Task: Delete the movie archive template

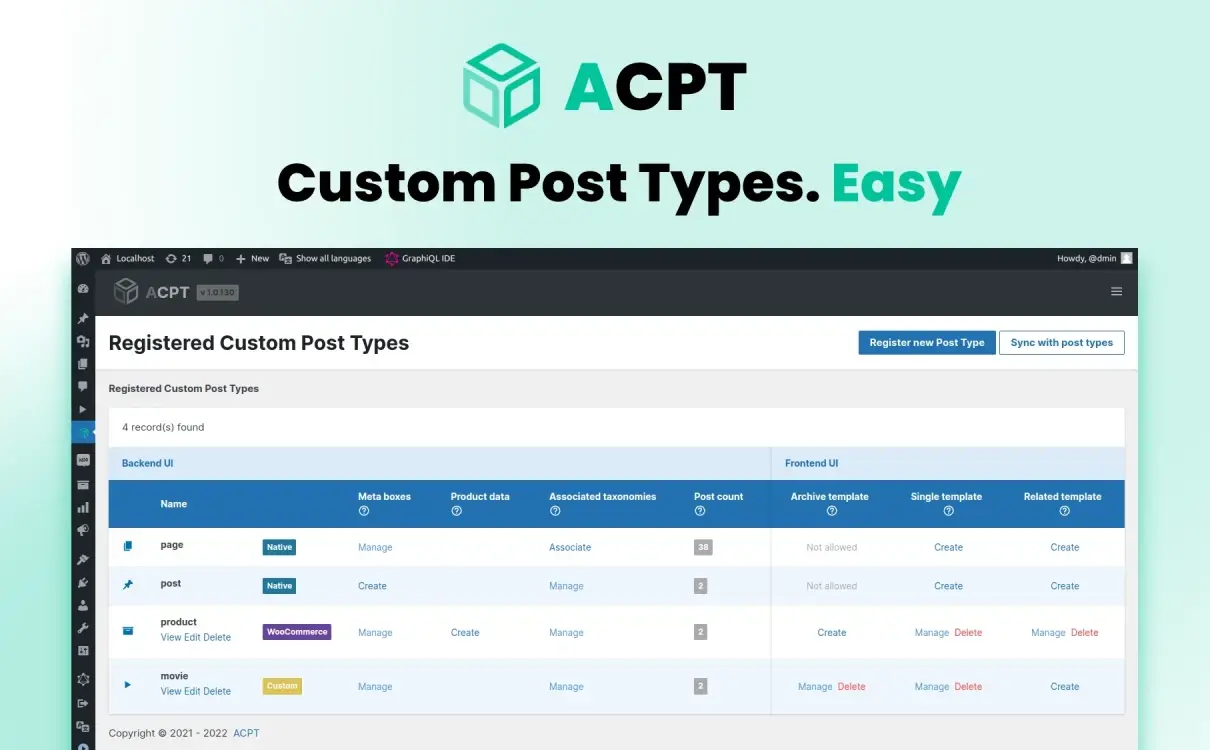Action: pyautogui.click(x=851, y=686)
